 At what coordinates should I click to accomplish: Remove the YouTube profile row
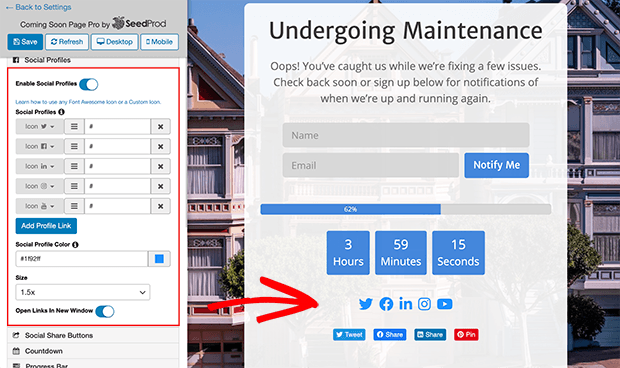pos(161,206)
